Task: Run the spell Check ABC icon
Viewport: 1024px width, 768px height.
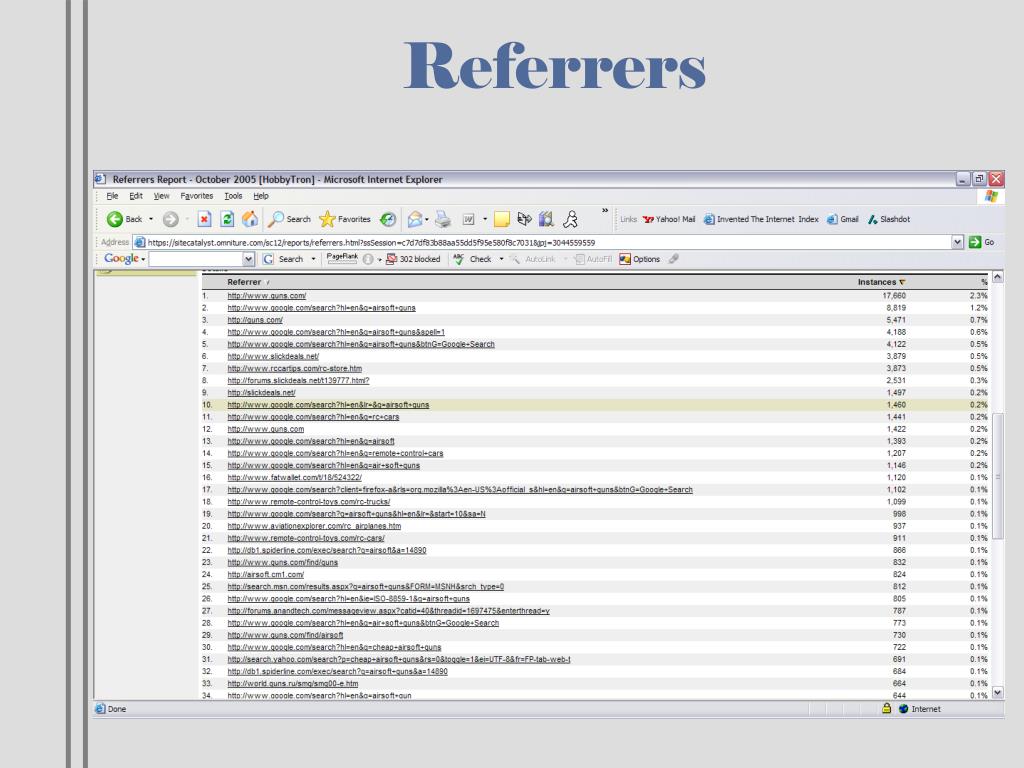Action: (458, 259)
